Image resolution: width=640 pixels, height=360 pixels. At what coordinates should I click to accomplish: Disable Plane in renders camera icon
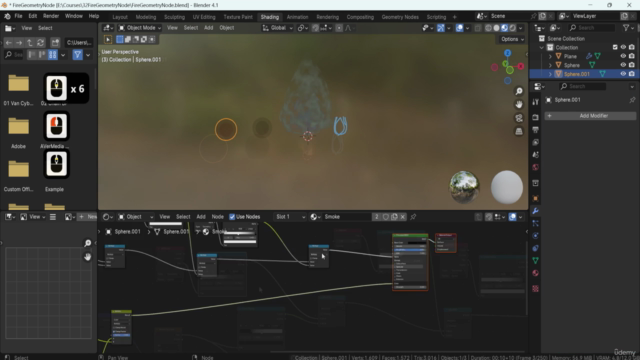[632, 56]
